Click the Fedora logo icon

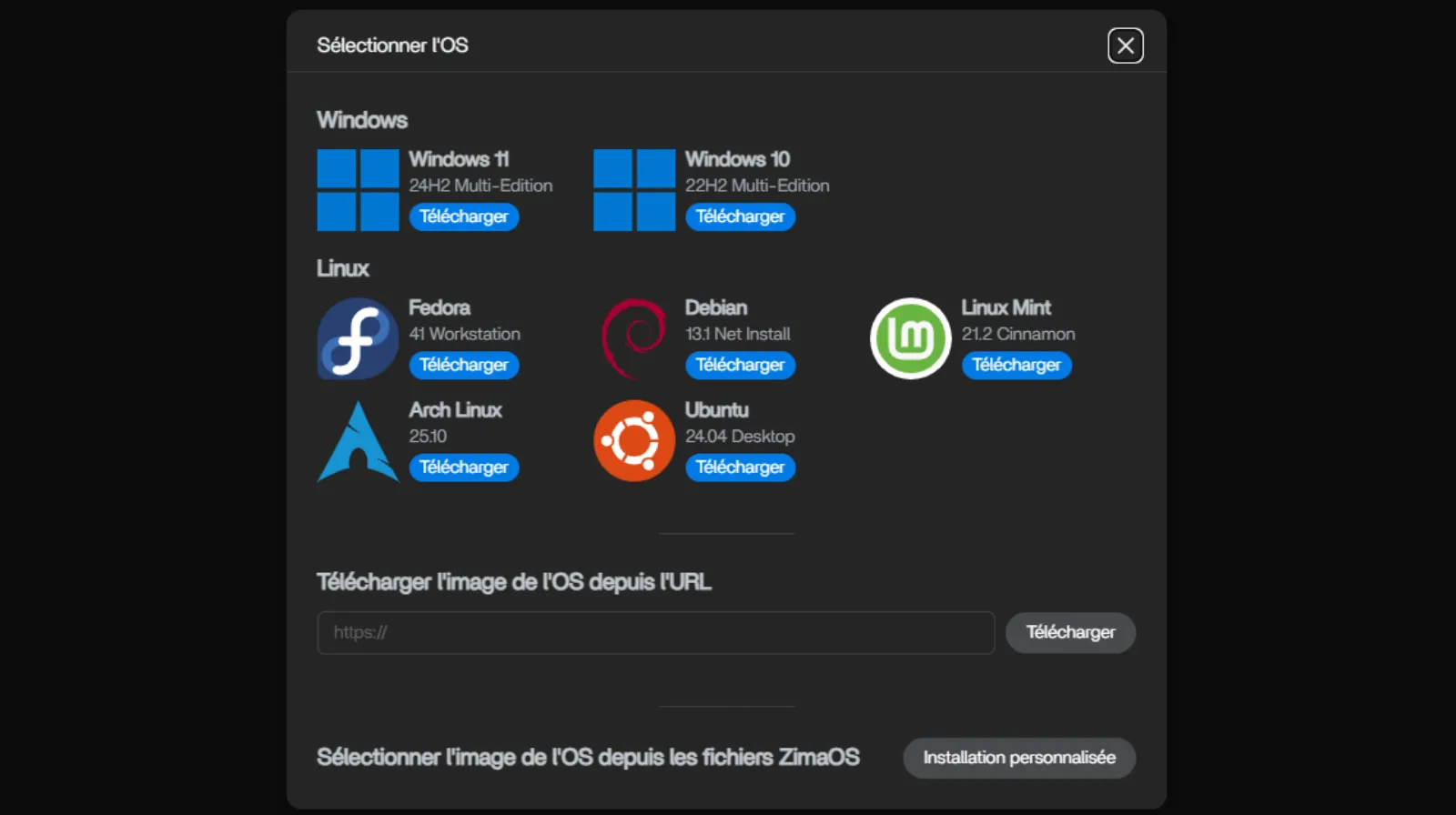[x=358, y=338]
